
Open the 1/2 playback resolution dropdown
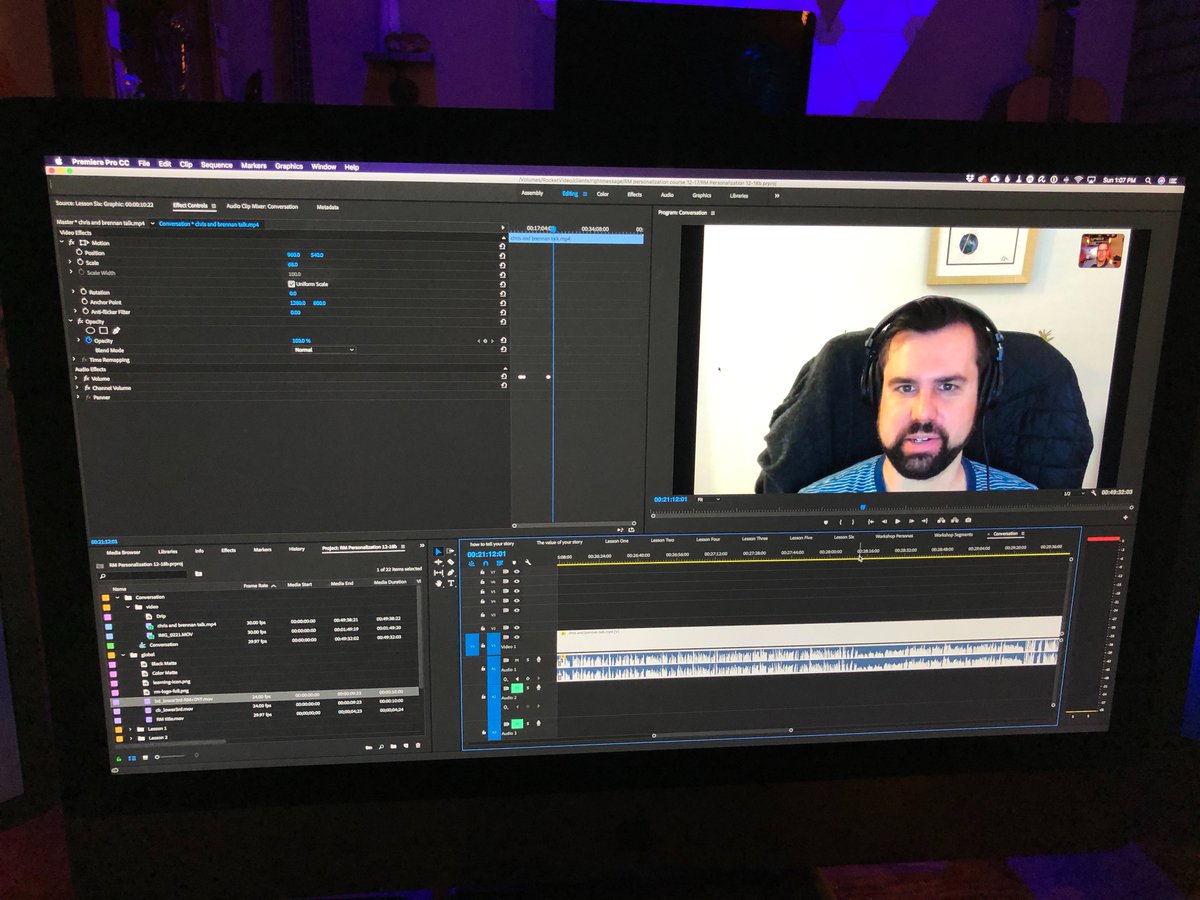(1074, 493)
